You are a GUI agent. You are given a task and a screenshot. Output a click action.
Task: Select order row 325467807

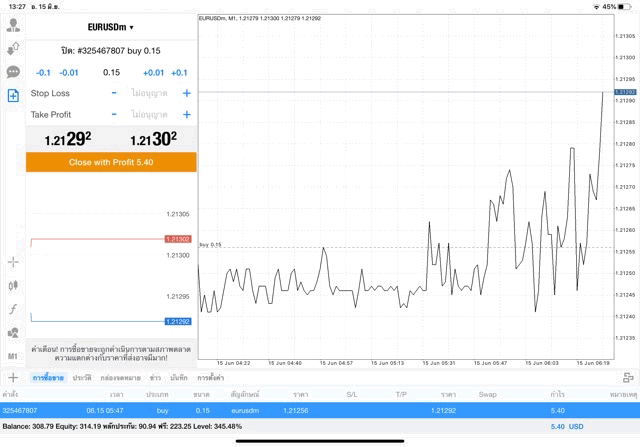[x=320, y=410]
